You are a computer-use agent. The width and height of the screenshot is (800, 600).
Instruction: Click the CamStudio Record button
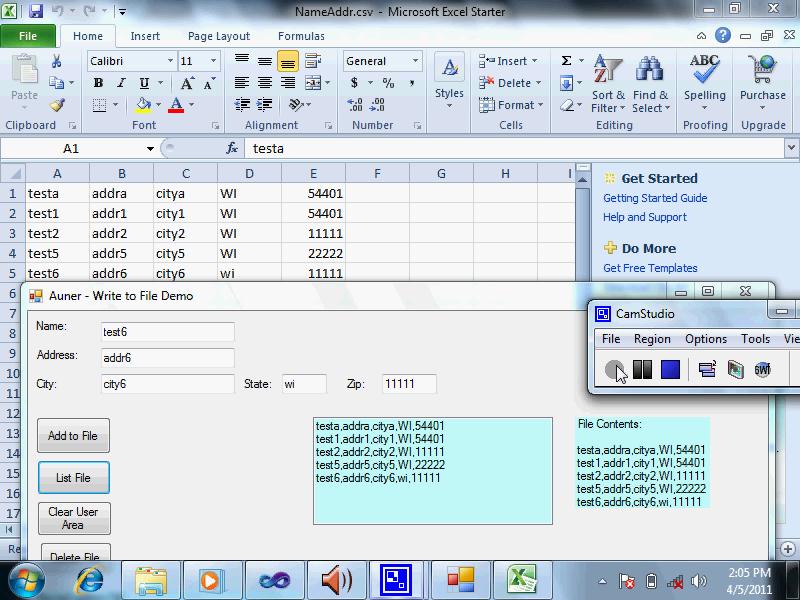[x=614, y=370]
